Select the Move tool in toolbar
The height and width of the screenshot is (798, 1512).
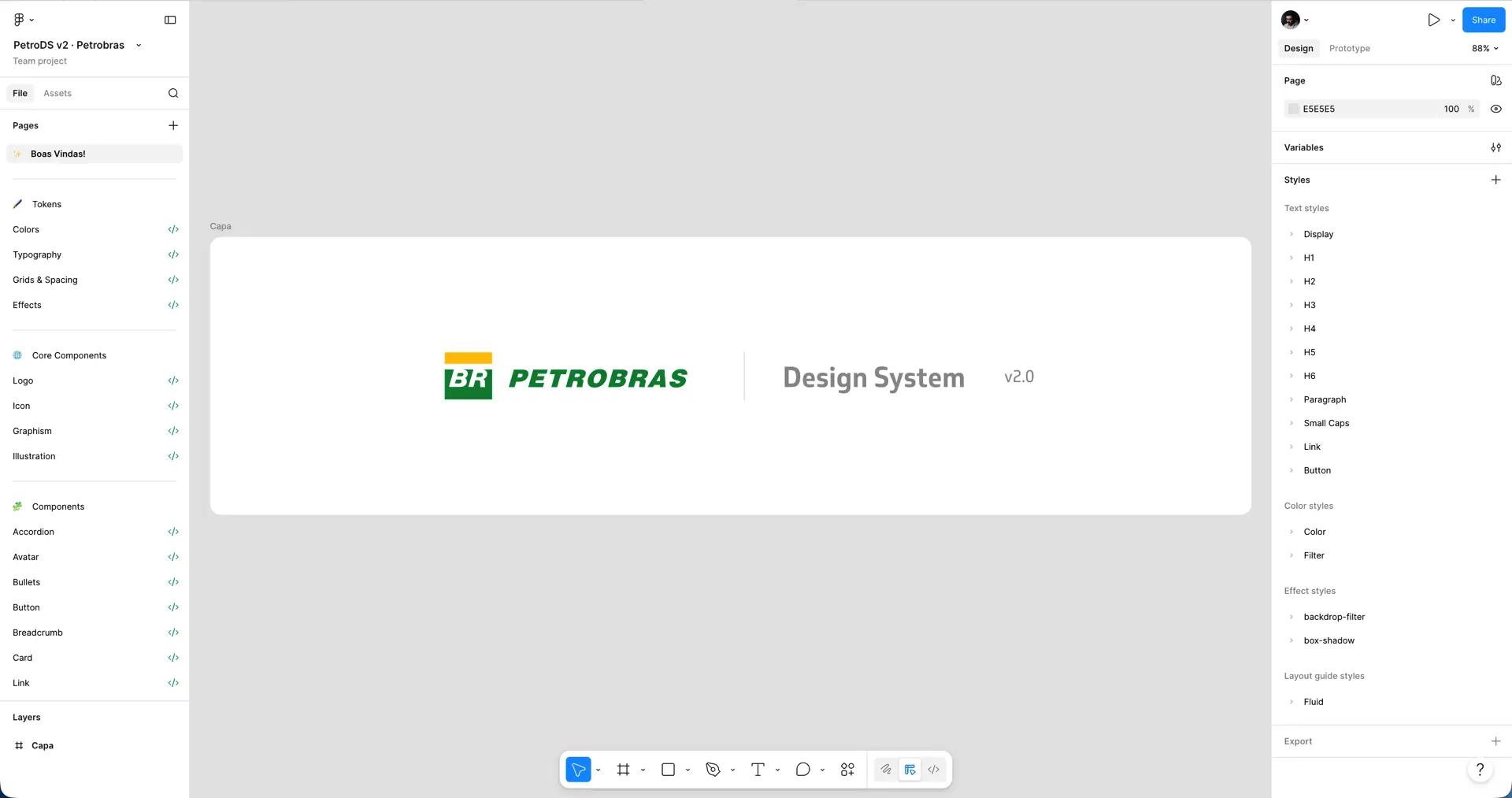[578, 770]
